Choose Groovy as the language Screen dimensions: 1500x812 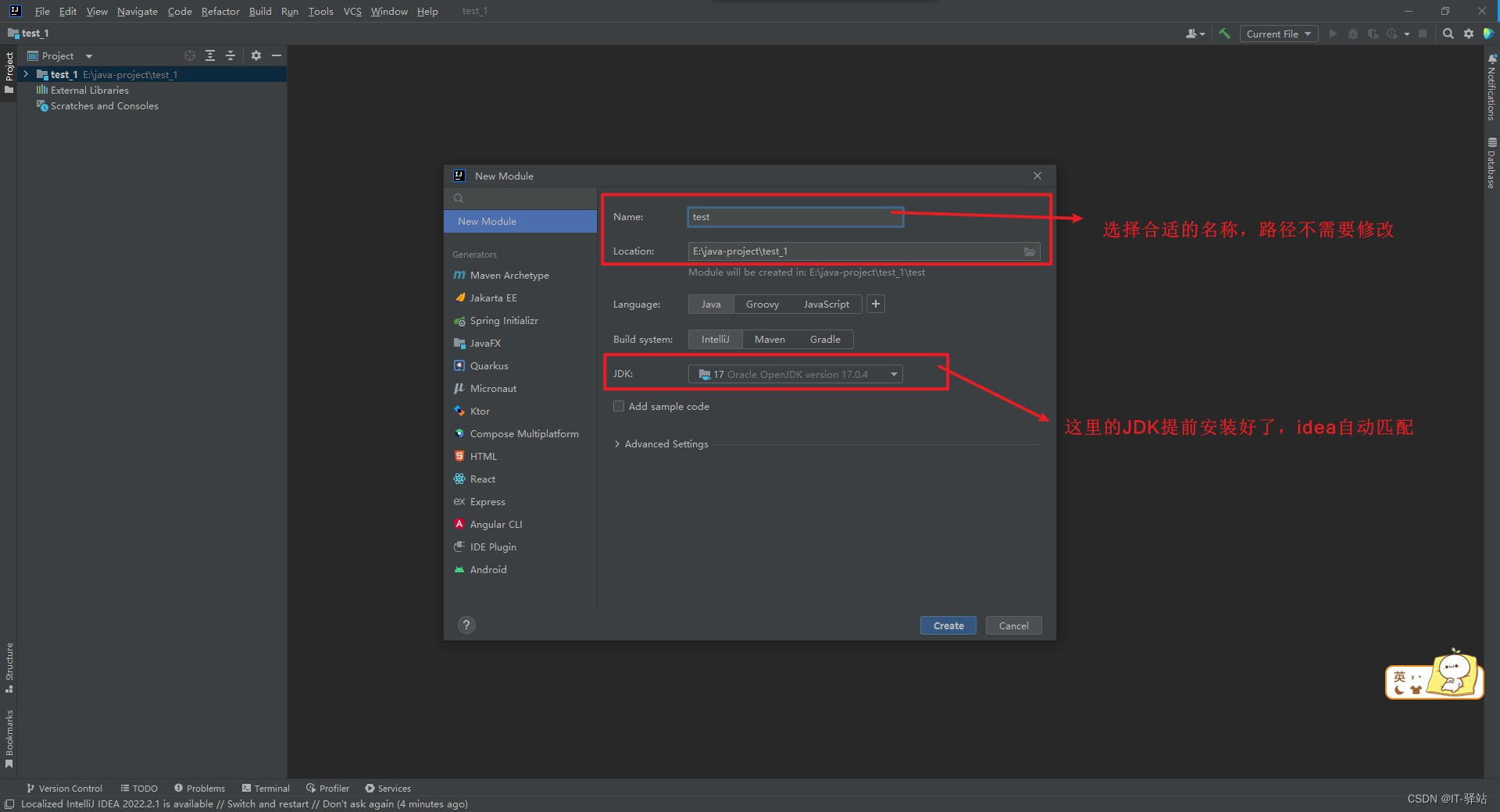(x=762, y=304)
